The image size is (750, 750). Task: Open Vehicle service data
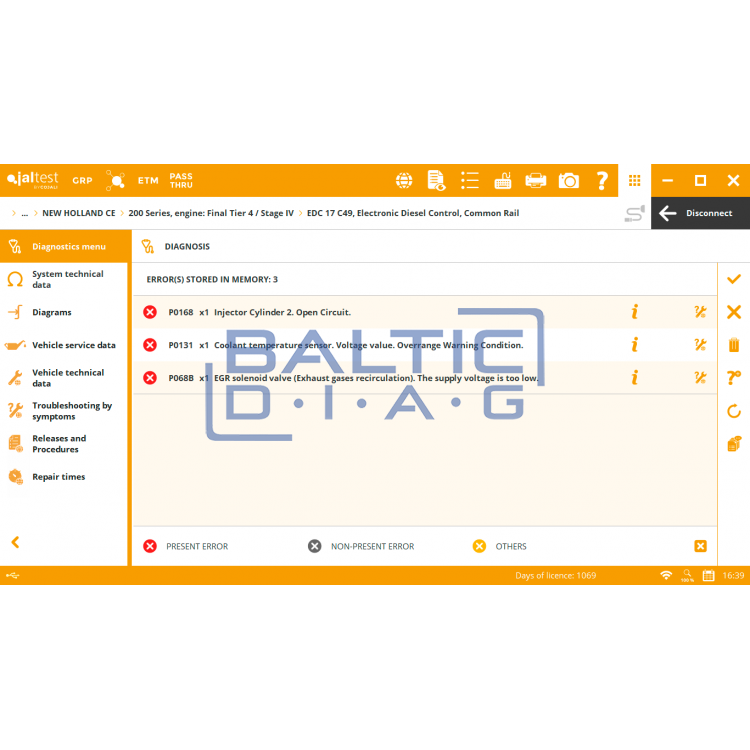pyautogui.click(x=64, y=345)
